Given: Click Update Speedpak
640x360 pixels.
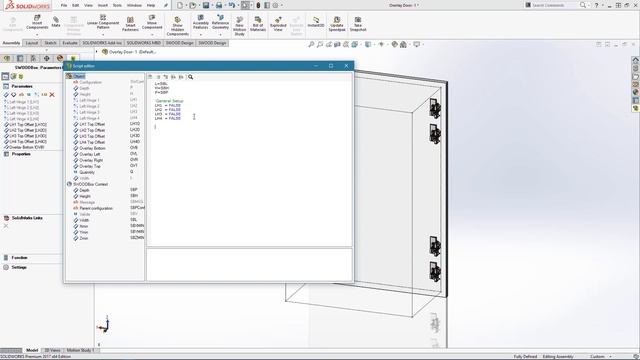Looking at the screenshot, I should tap(337, 24).
